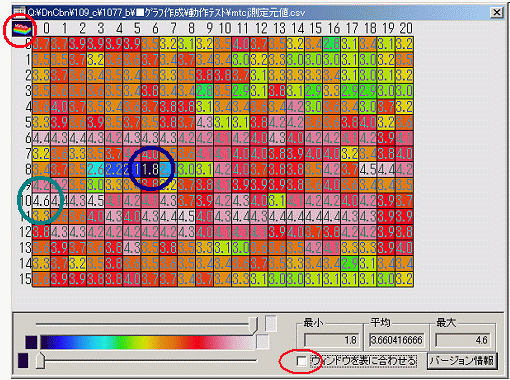Click the upper slider handle above color bar
This screenshot has height=380, width=510.
(254, 325)
